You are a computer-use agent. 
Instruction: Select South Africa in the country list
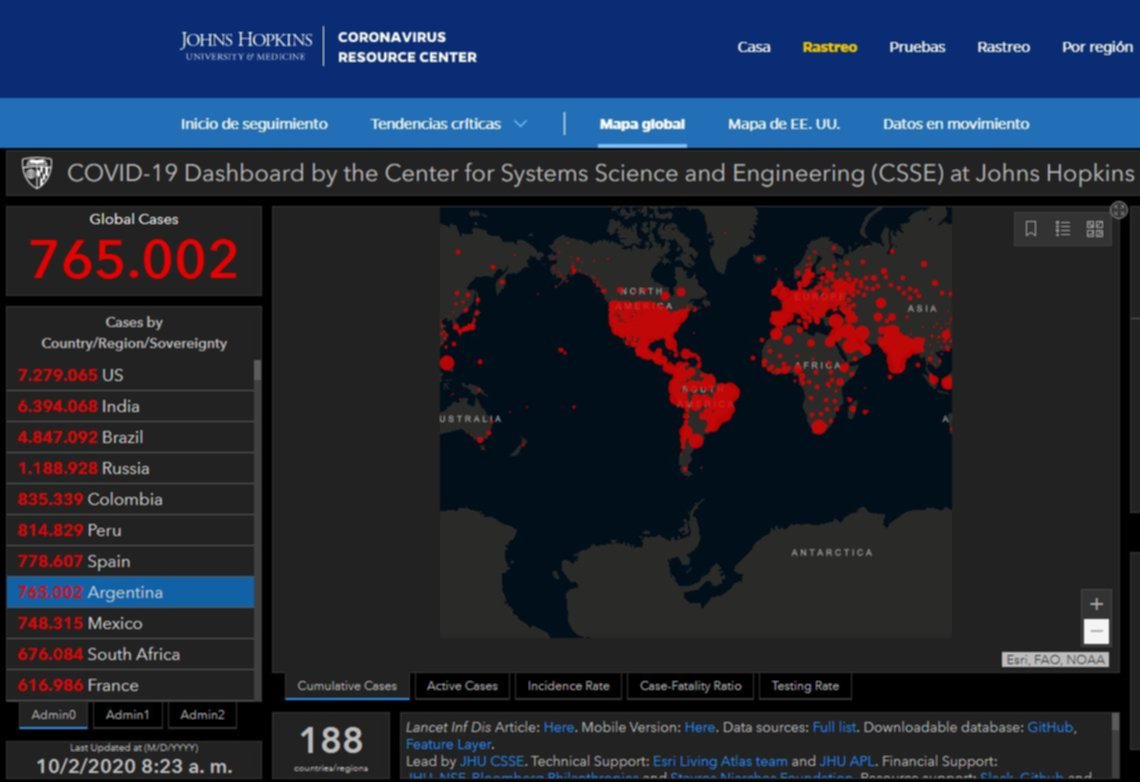(130, 654)
